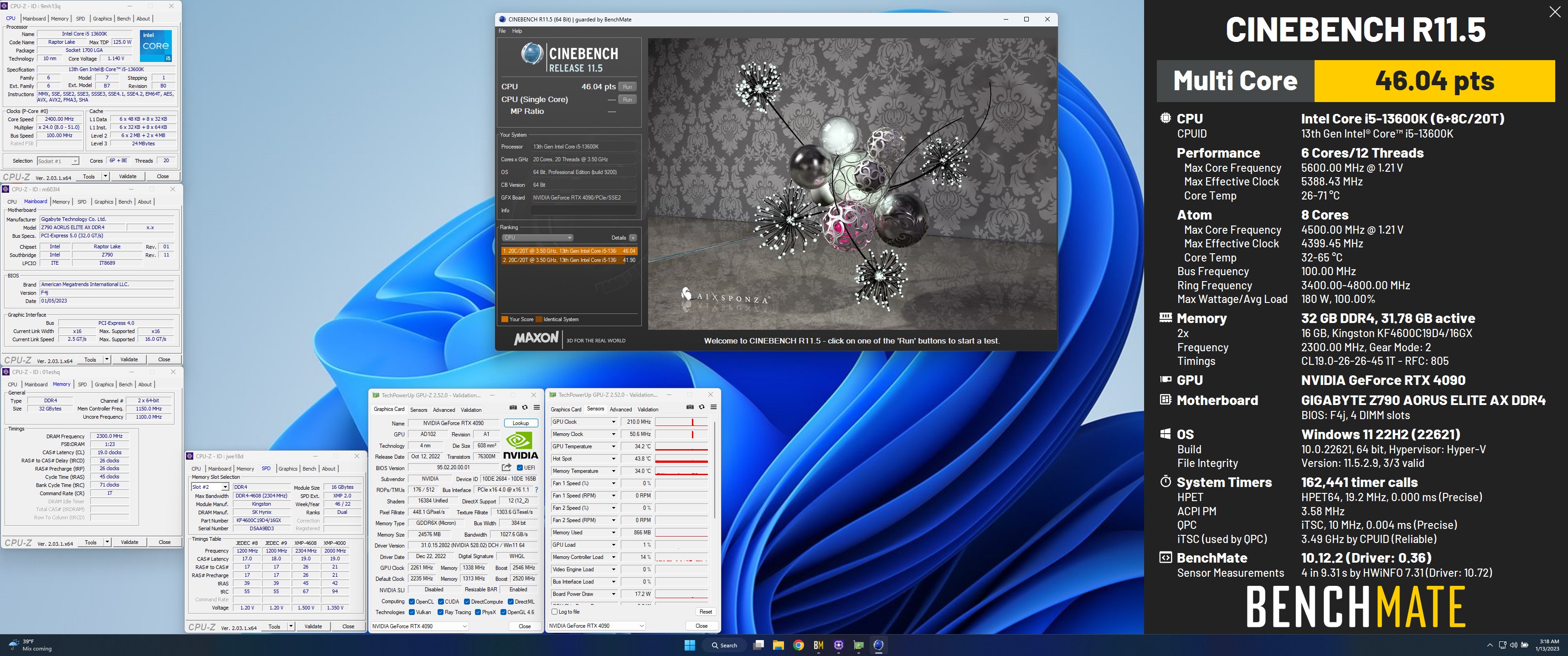Toggle the Ray Tracing checkbox
This screenshot has height=656, width=1568.
tap(440, 612)
